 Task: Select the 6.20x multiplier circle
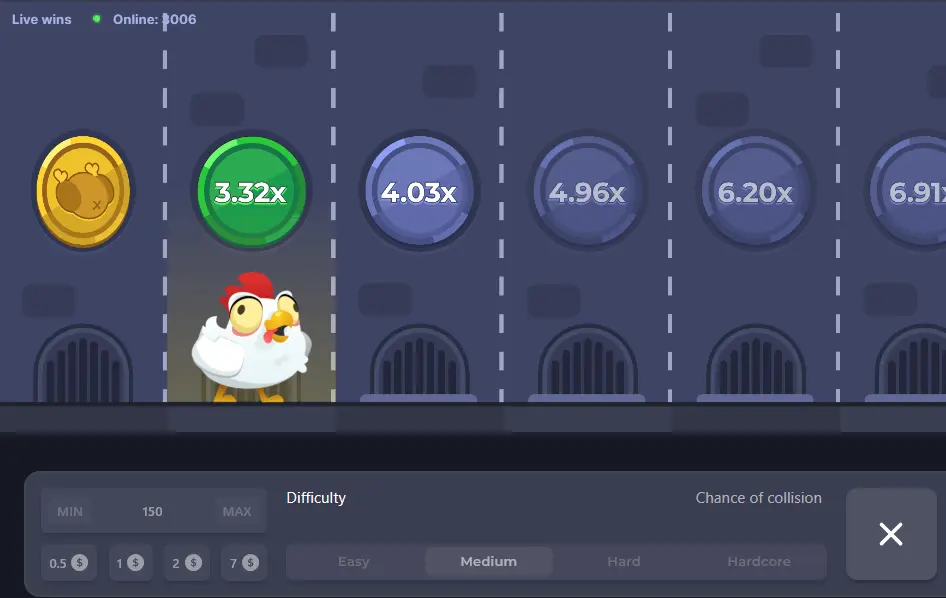(755, 190)
